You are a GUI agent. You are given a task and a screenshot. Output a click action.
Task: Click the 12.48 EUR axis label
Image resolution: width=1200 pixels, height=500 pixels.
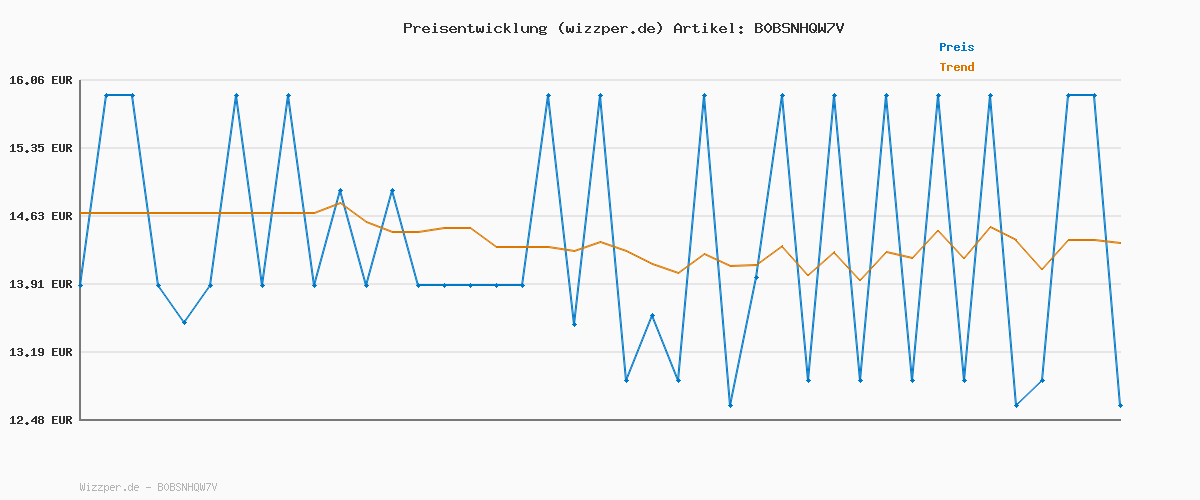coord(41,420)
